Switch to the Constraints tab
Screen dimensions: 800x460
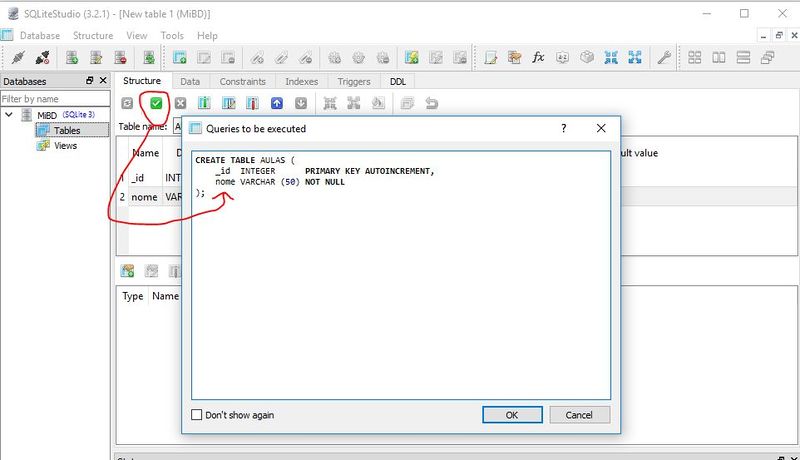click(242, 82)
